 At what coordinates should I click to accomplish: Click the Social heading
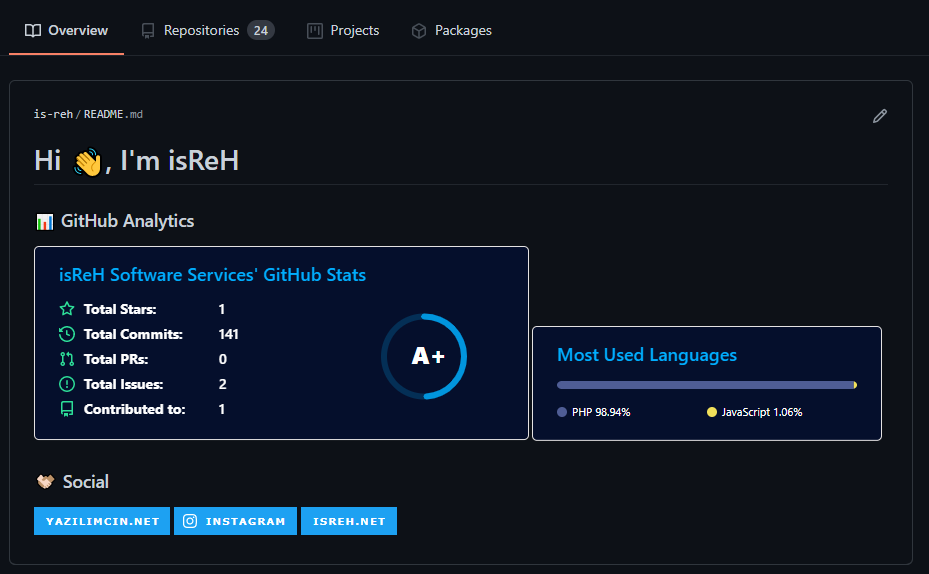[x=86, y=482]
